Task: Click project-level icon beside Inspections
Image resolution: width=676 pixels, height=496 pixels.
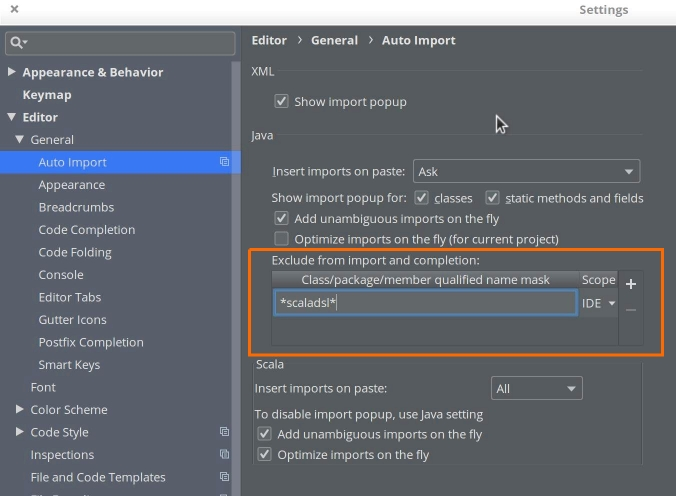Action: pyautogui.click(x=225, y=455)
